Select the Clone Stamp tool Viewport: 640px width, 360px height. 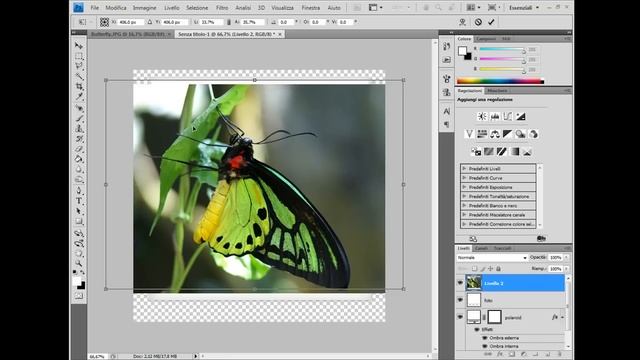click(x=79, y=129)
